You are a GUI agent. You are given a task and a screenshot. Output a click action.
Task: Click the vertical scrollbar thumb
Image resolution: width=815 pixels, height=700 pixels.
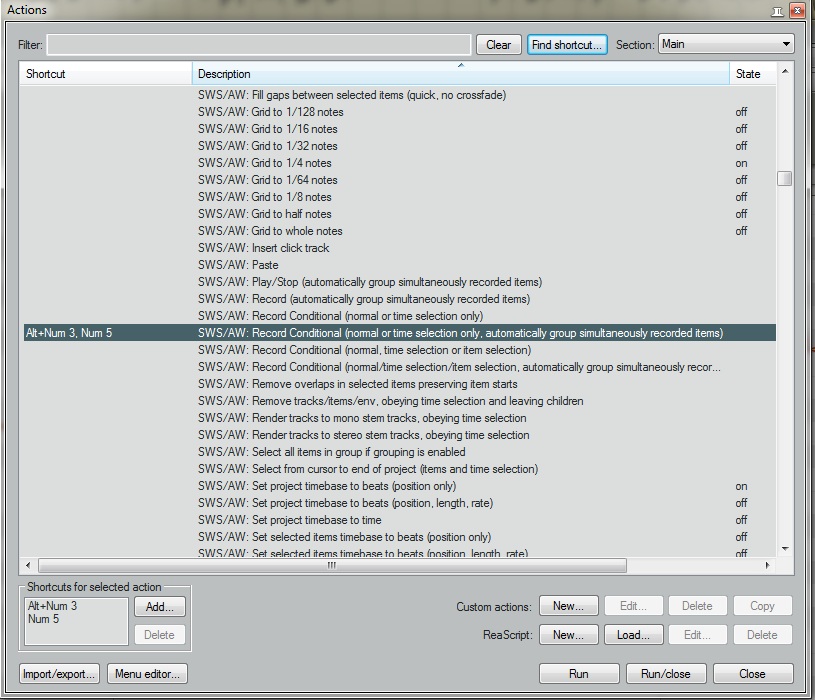(x=785, y=178)
